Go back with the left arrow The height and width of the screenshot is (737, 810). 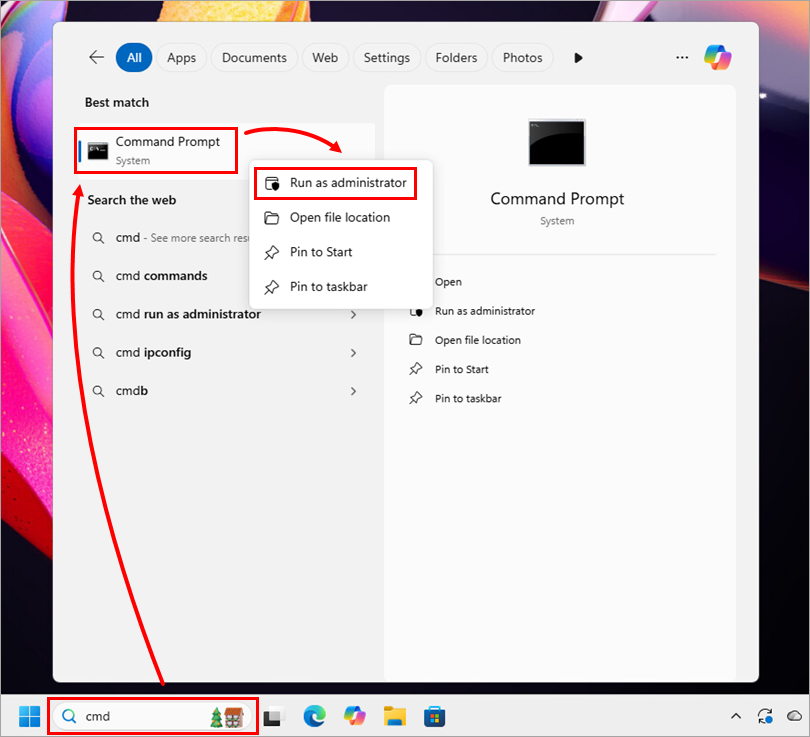(x=96, y=57)
